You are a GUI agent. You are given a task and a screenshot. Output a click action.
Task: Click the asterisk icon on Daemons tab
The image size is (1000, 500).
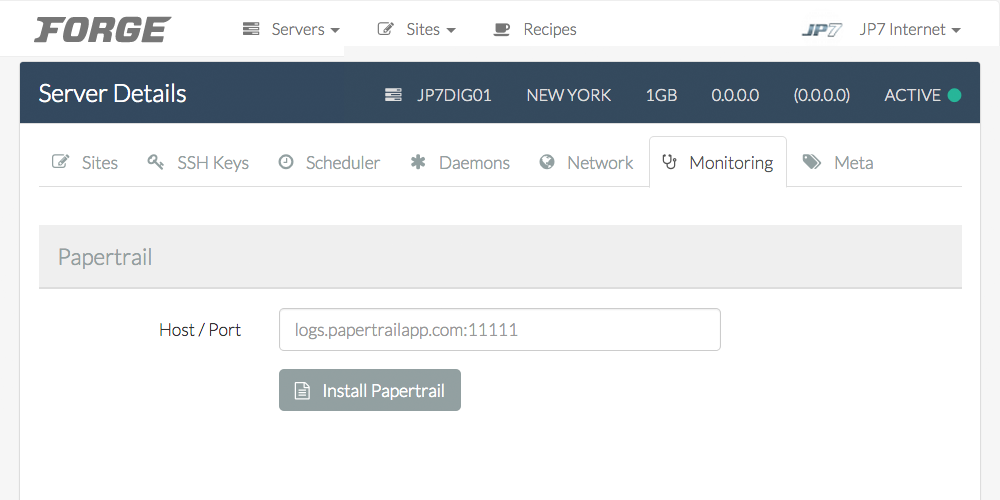(x=418, y=162)
